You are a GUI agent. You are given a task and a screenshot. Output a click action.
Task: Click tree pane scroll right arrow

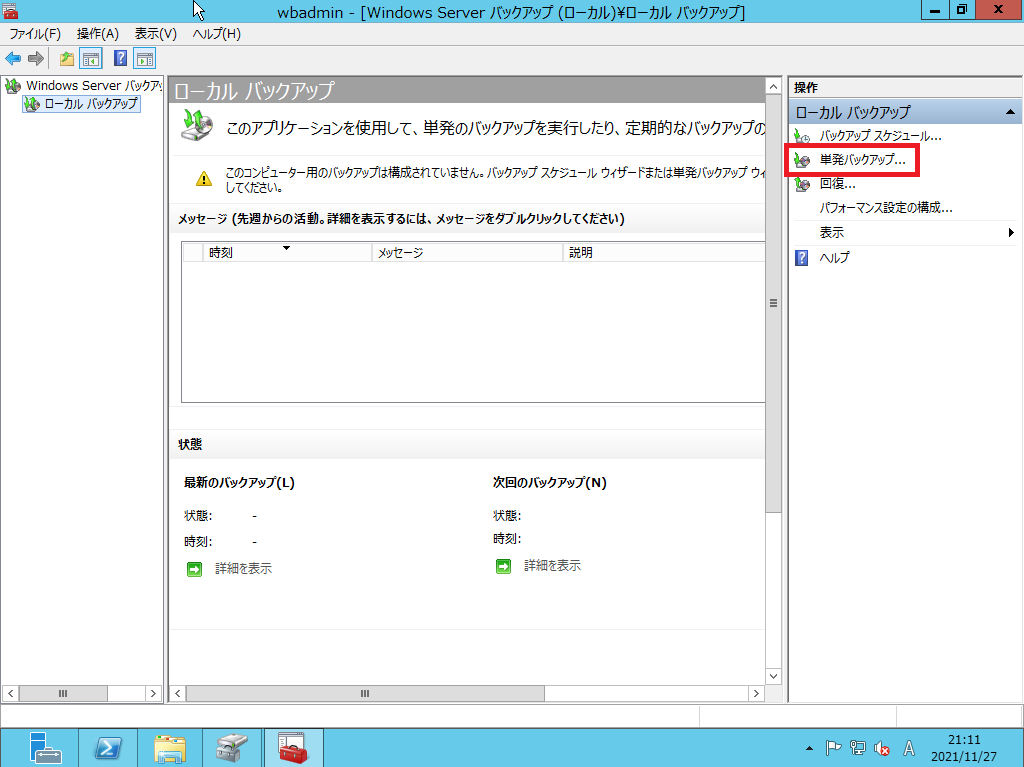(x=153, y=693)
